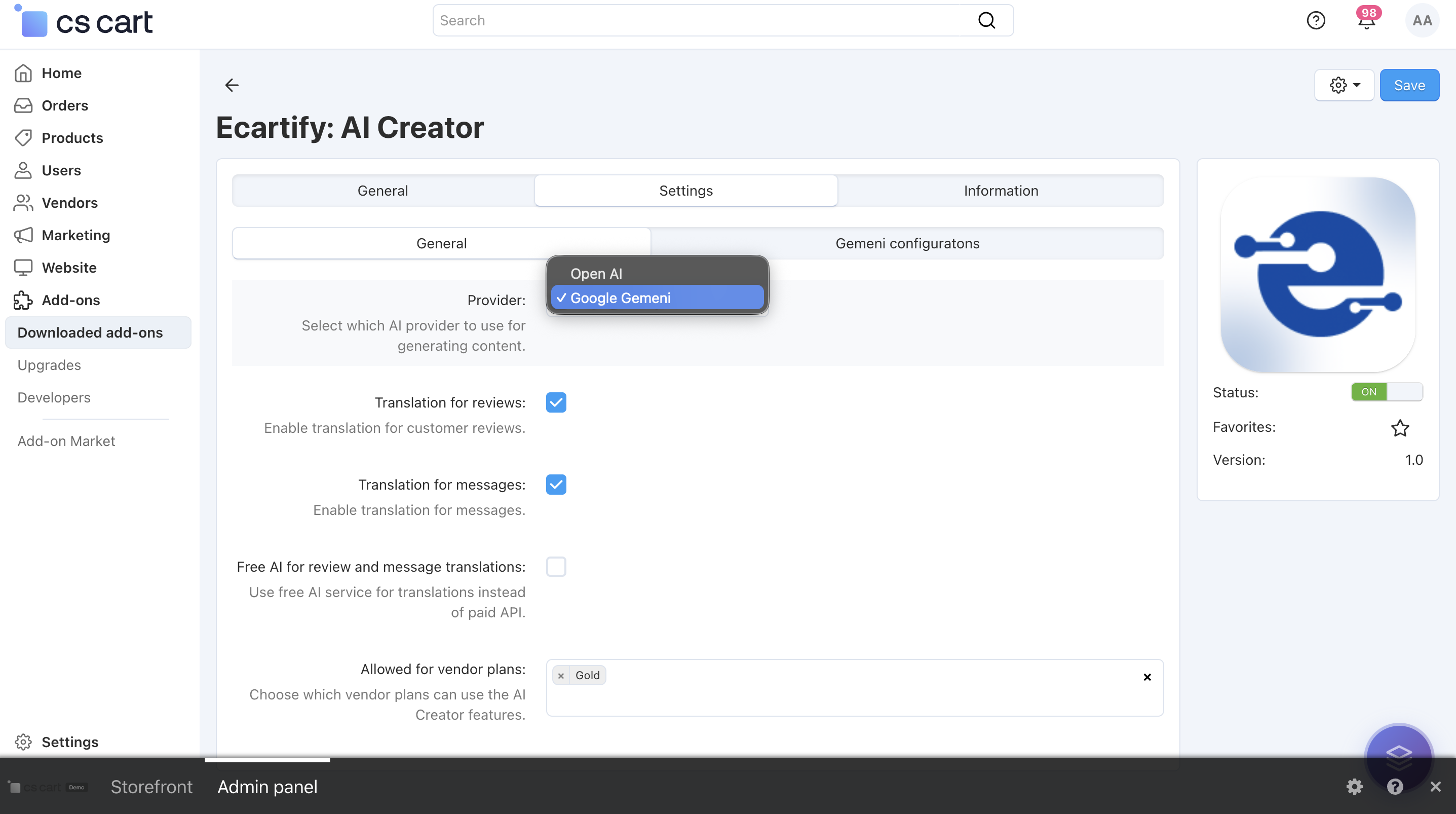Disable Translation for messages
The height and width of the screenshot is (814, 1456).
[556, 484]
